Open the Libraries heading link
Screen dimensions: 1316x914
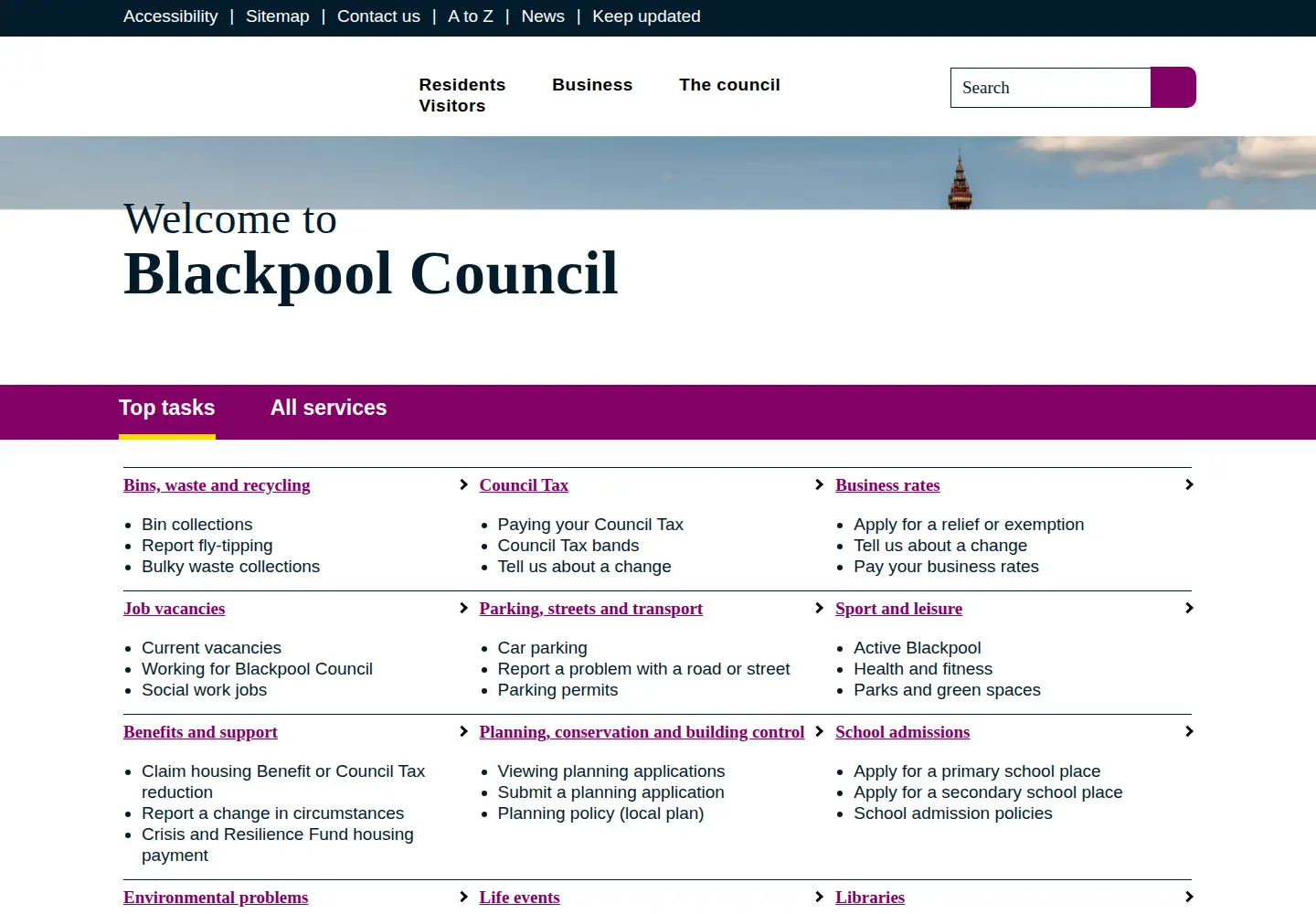(x=870, y=898)
